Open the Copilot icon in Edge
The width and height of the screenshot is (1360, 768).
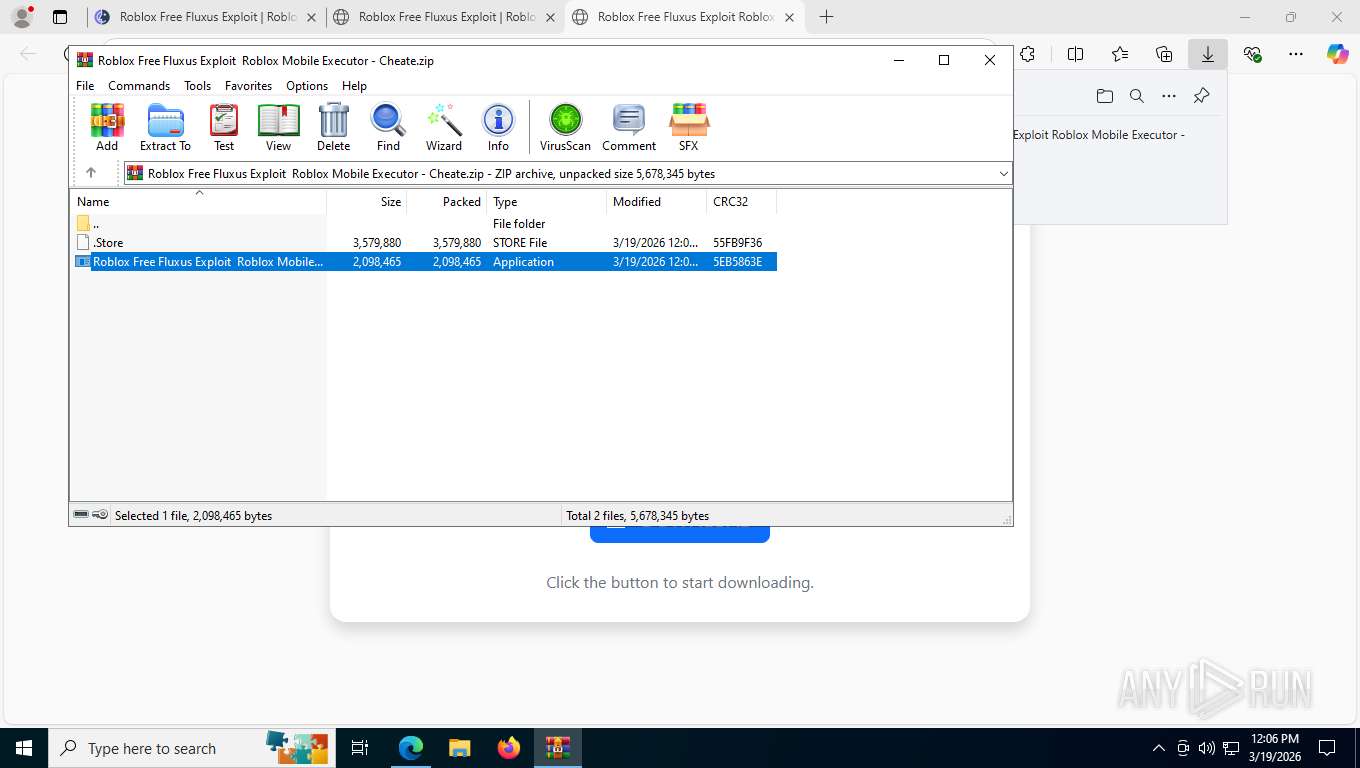click(1337, 55)
